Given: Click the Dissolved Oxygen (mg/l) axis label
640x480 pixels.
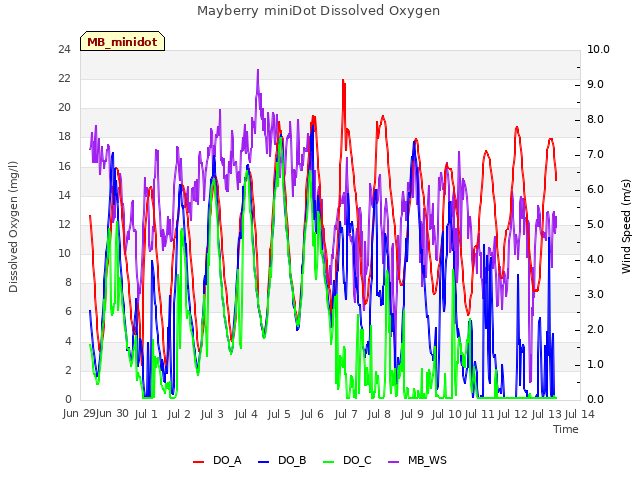Looking at the screenshot, I should (13, 227).
